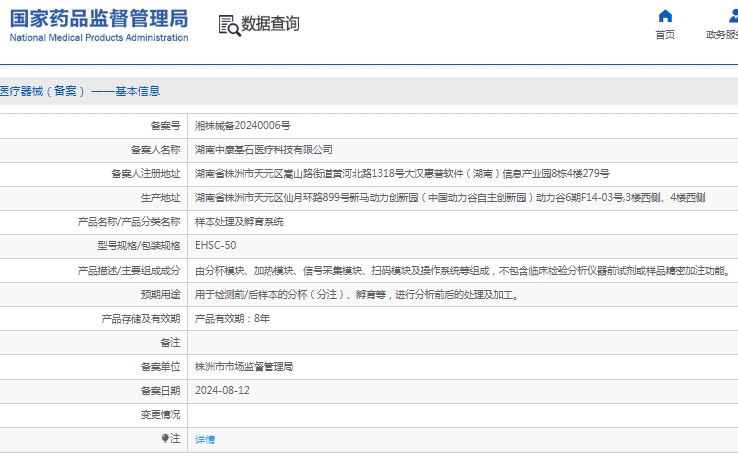
Task: Click National Medical Products Administration text
Action: [x=99, y=38]
